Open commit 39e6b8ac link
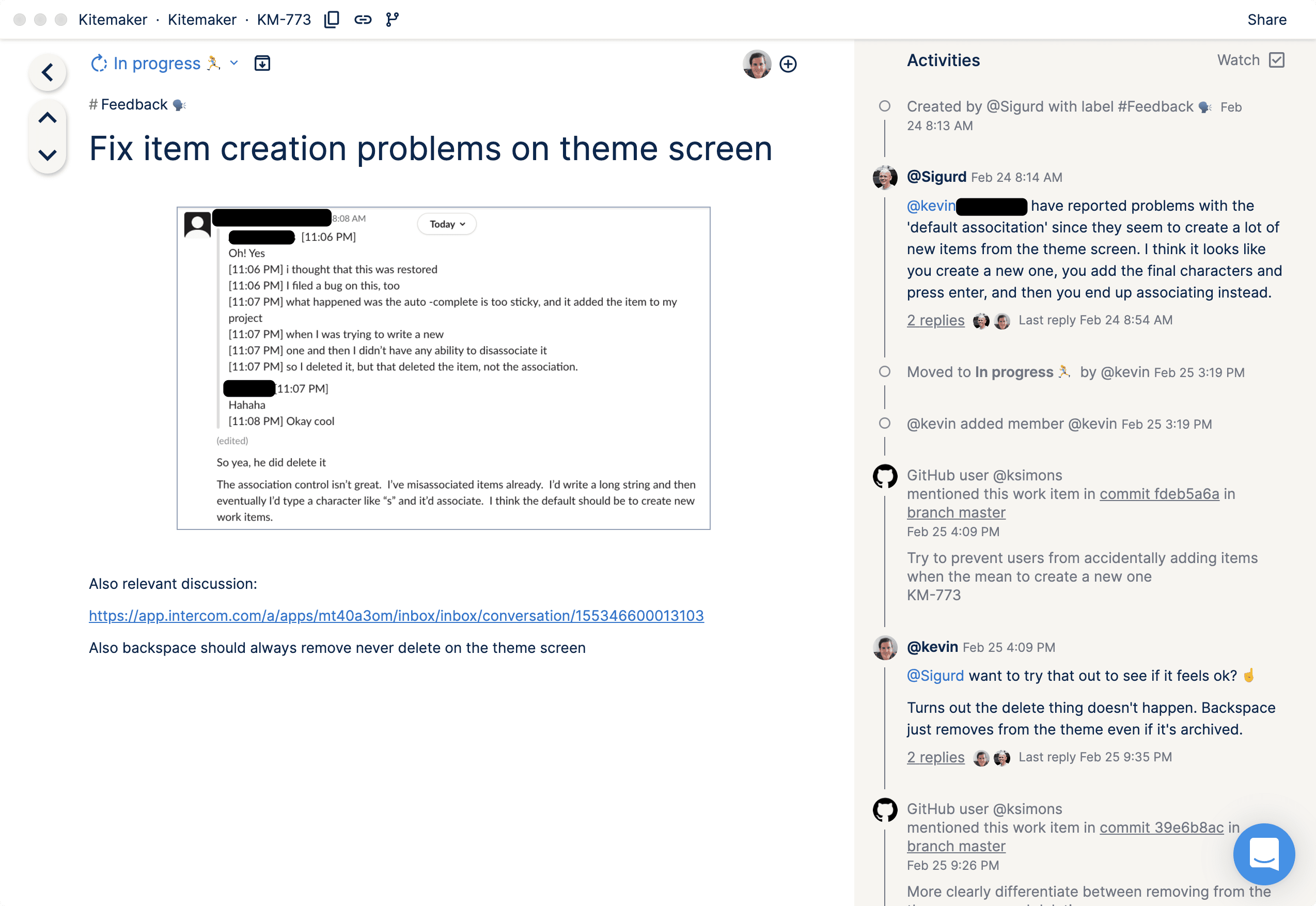 [1161, 827]
